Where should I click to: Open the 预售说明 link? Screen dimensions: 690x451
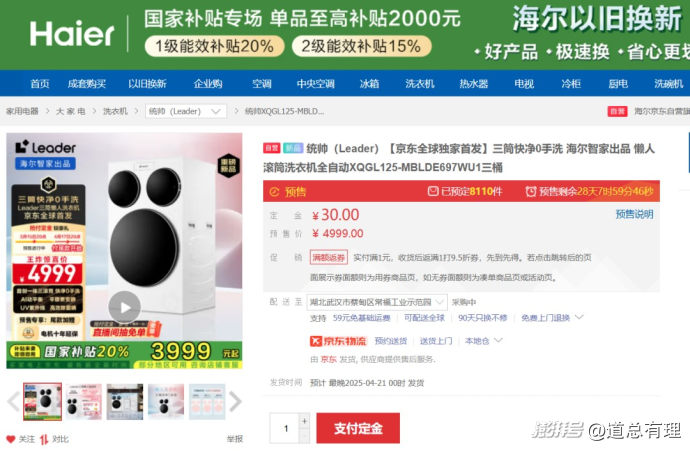tap(634, 214)
